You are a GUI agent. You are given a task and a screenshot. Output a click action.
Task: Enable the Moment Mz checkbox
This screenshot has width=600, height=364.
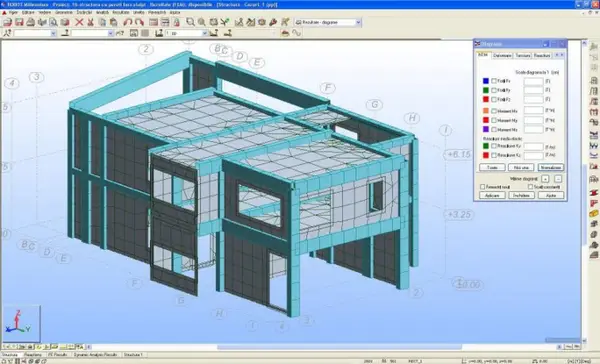pos(494,130)
